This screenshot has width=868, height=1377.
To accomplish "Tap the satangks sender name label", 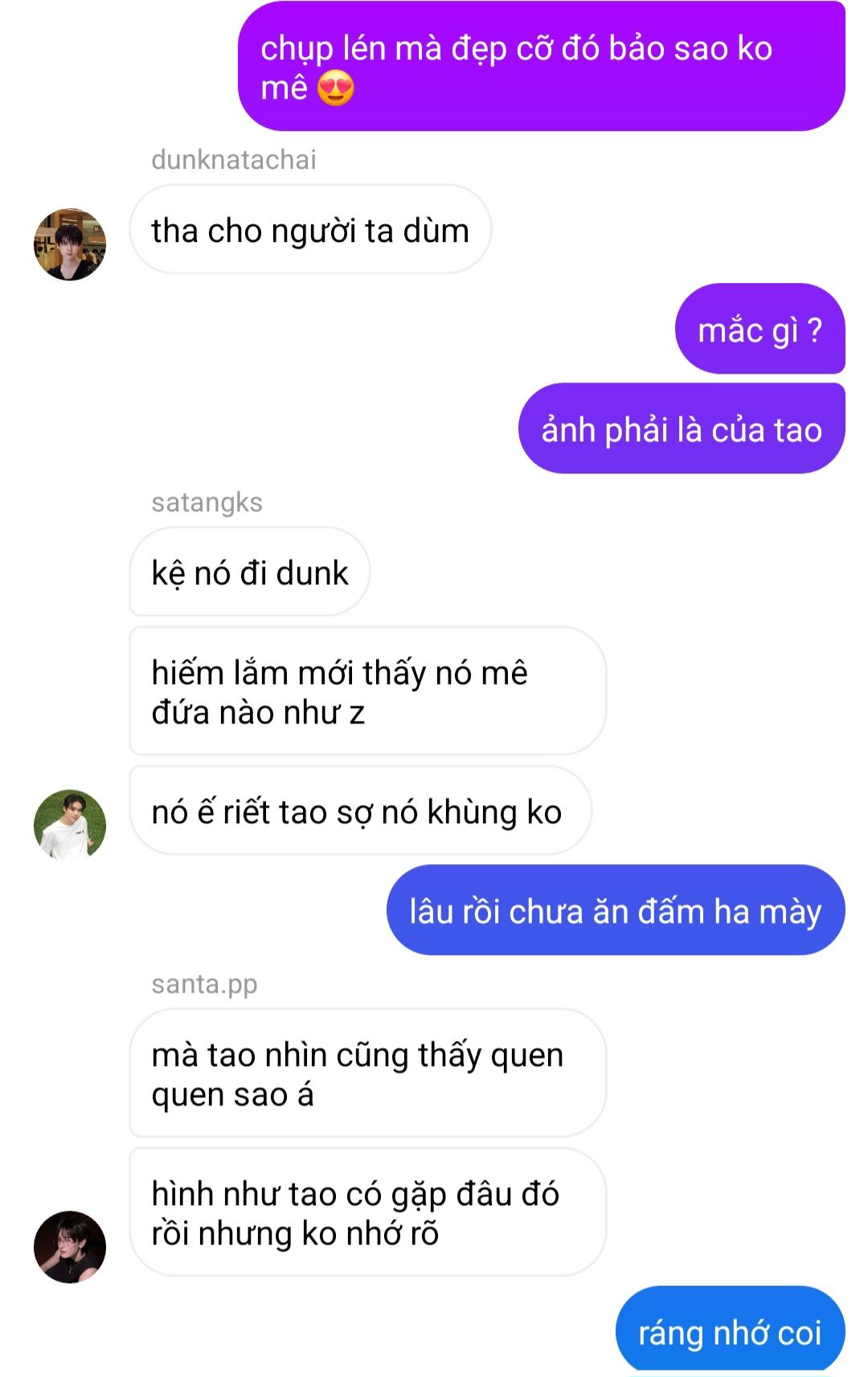I will 207,502.
